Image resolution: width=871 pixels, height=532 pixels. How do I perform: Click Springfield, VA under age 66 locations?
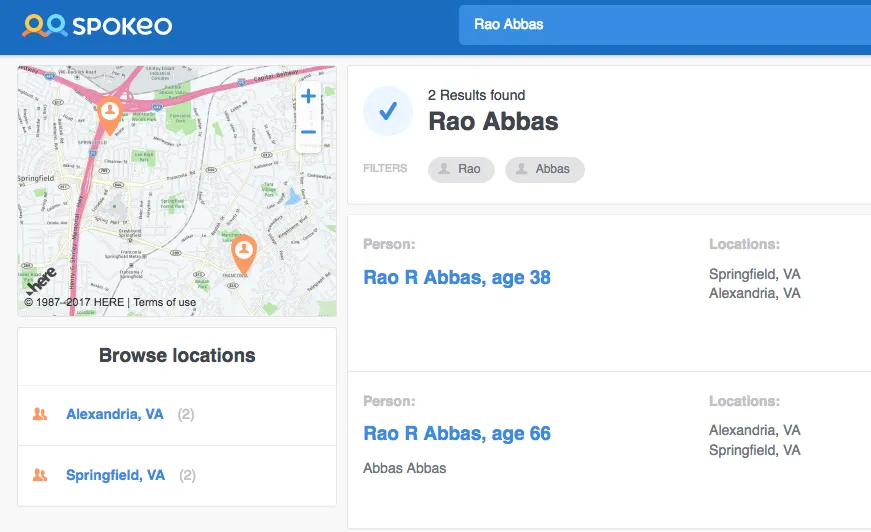[x=754, y=450]
